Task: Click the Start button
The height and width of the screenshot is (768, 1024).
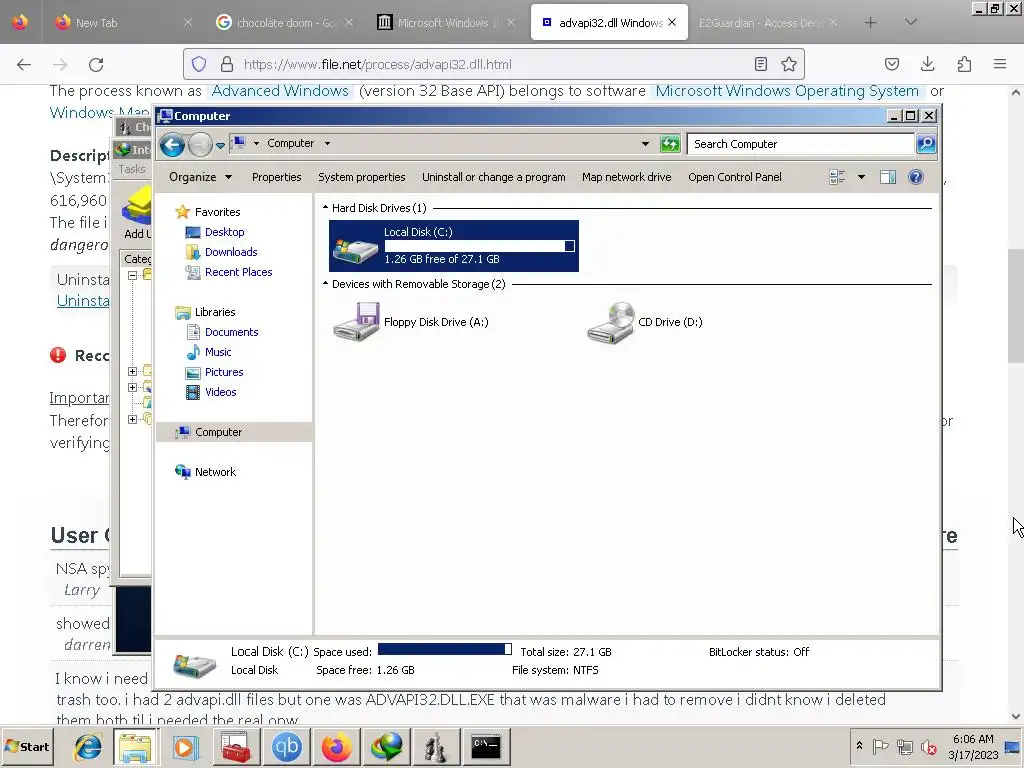Action: [x=27, y=746]
